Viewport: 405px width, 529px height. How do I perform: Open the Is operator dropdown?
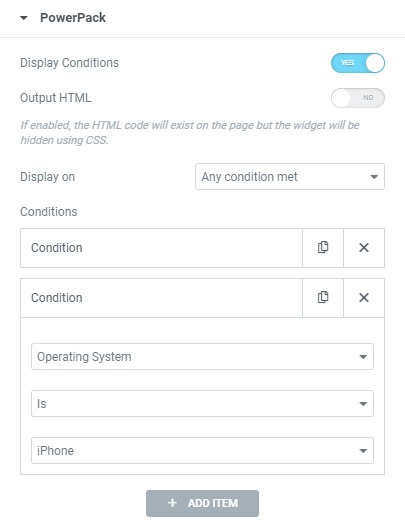point(202,403)
